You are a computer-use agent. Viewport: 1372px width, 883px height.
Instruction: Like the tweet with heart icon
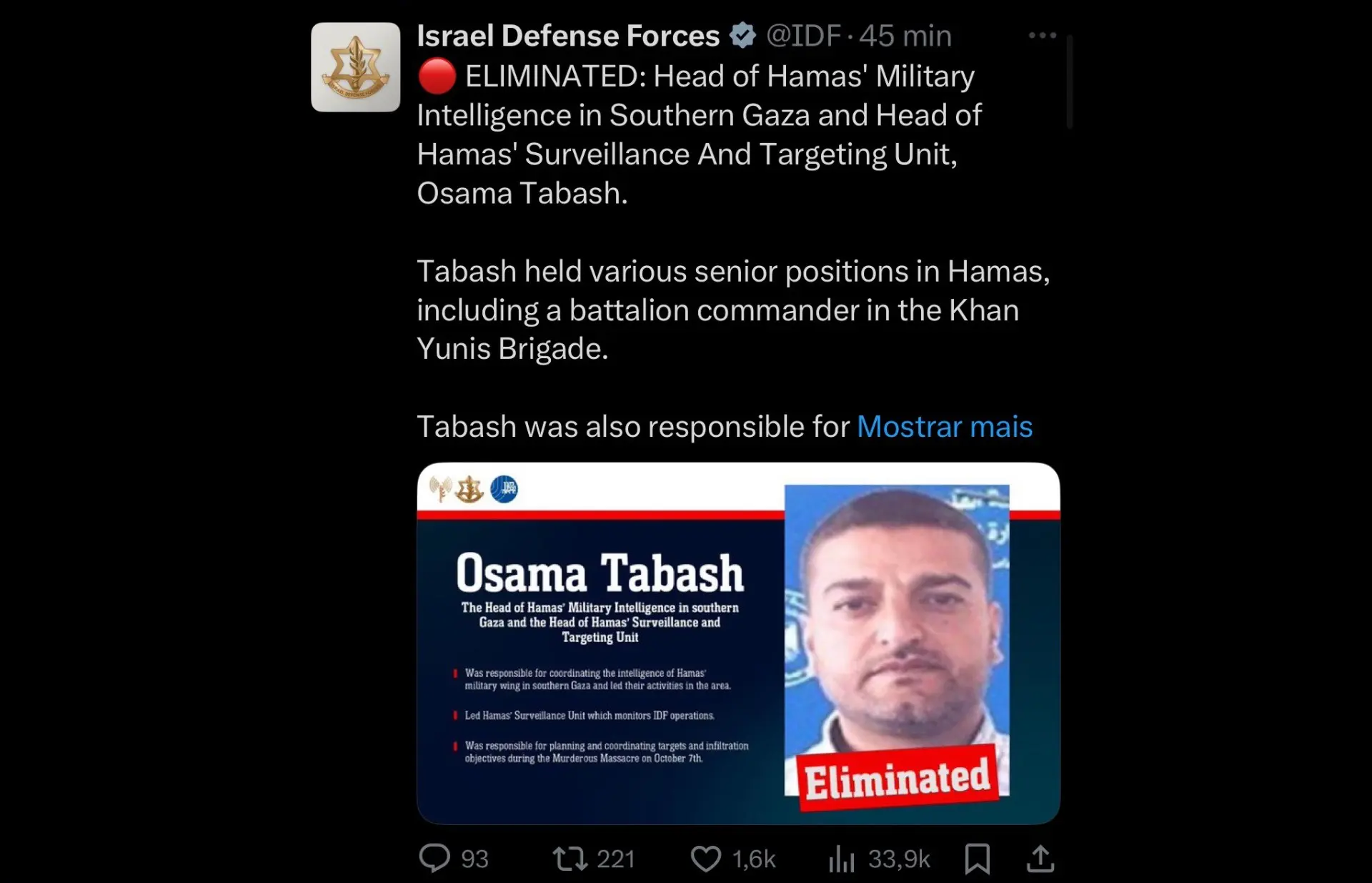click(705, 858)
